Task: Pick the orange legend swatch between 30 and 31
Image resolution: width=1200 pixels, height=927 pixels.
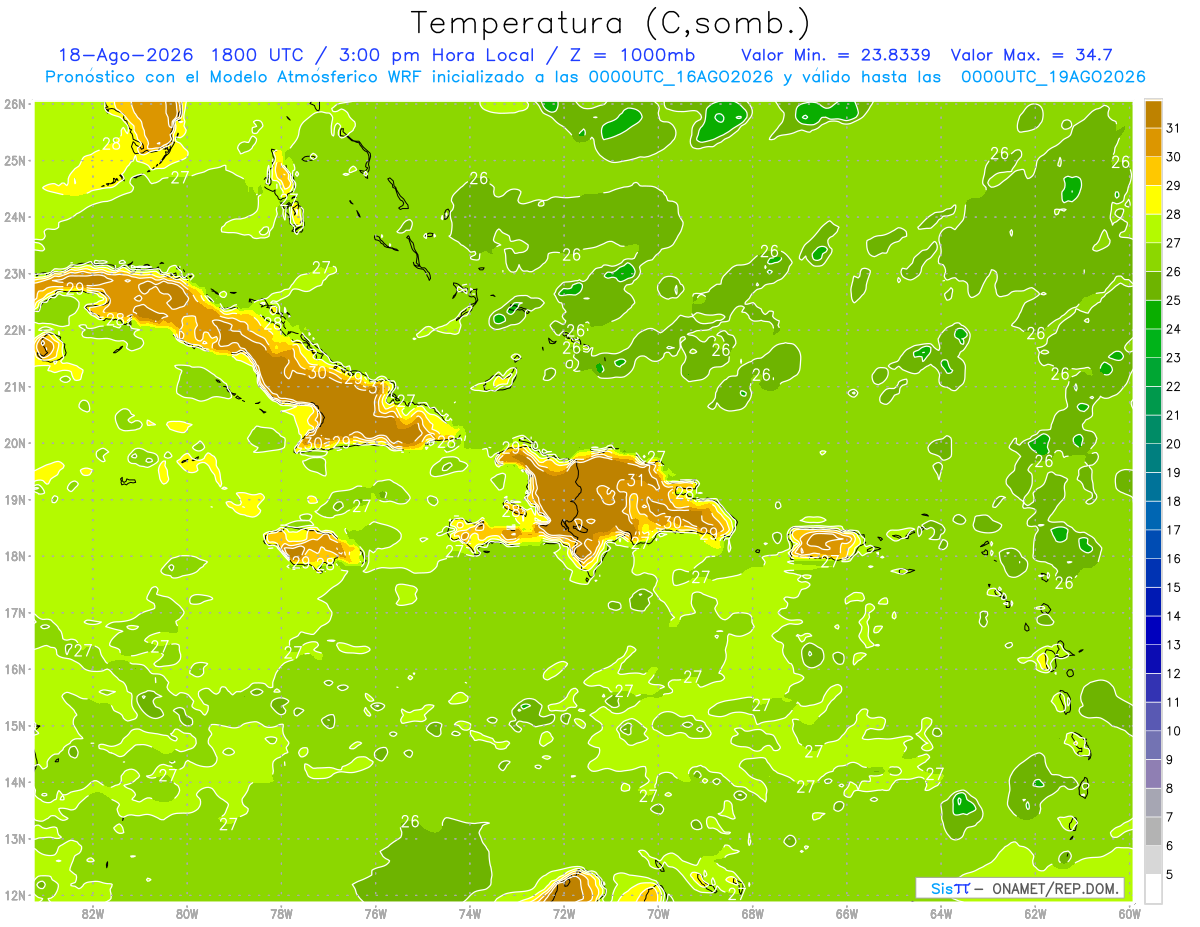Action: [1153, 142]
